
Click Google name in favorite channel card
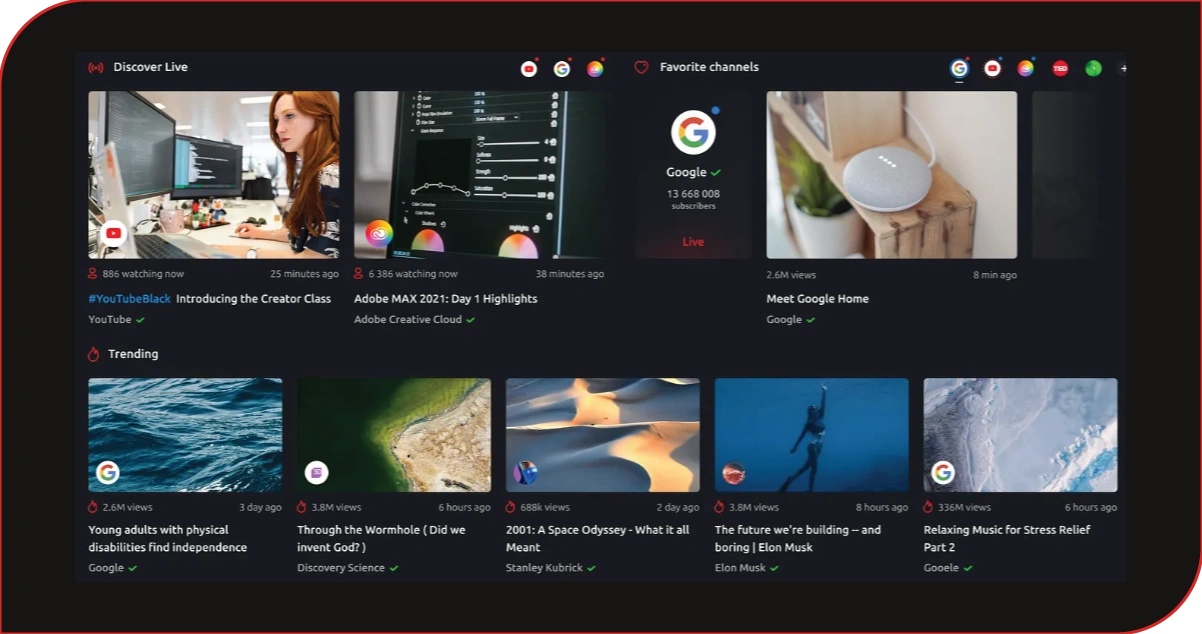686,172
